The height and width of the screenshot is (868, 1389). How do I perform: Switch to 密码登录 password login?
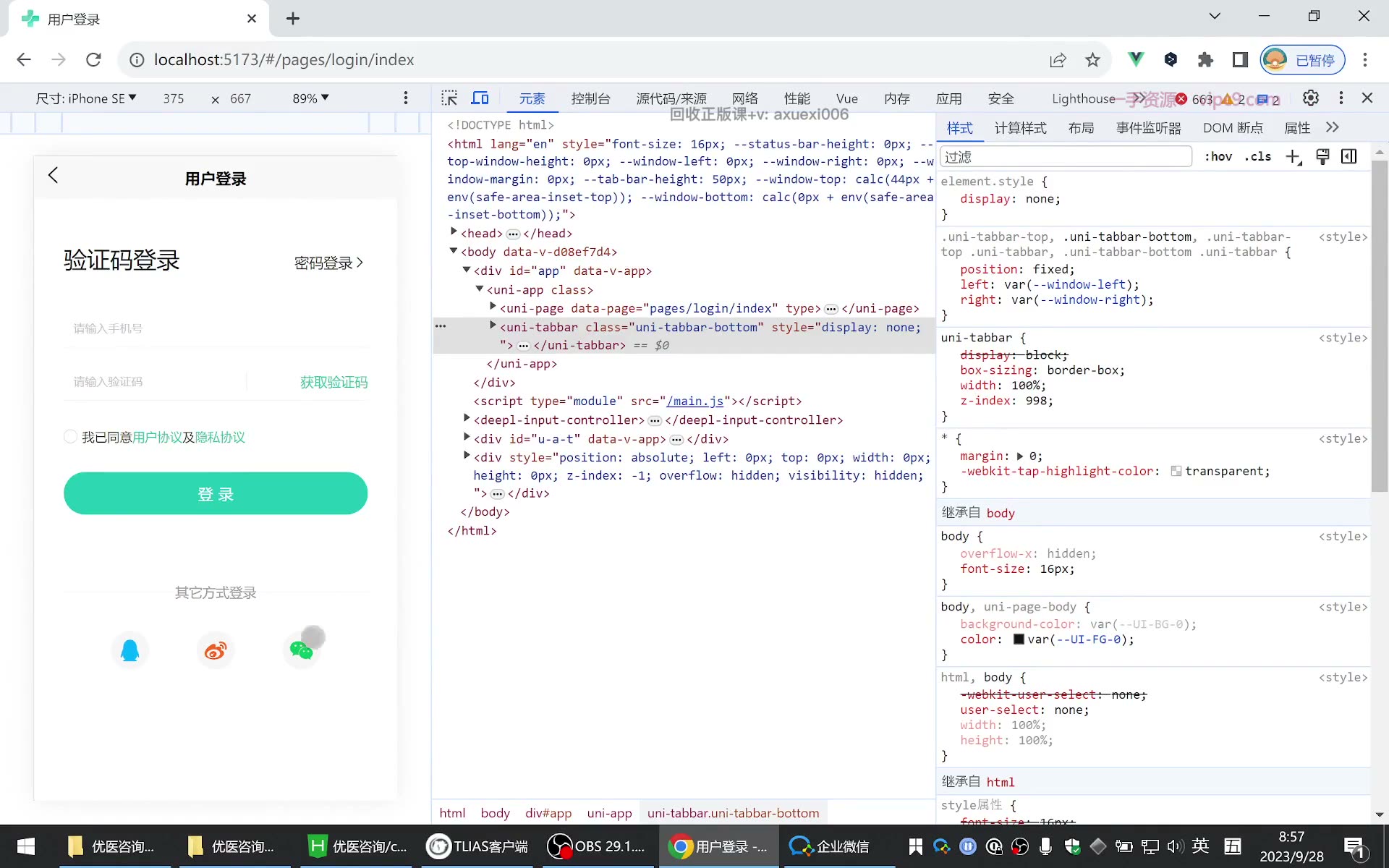328,263
